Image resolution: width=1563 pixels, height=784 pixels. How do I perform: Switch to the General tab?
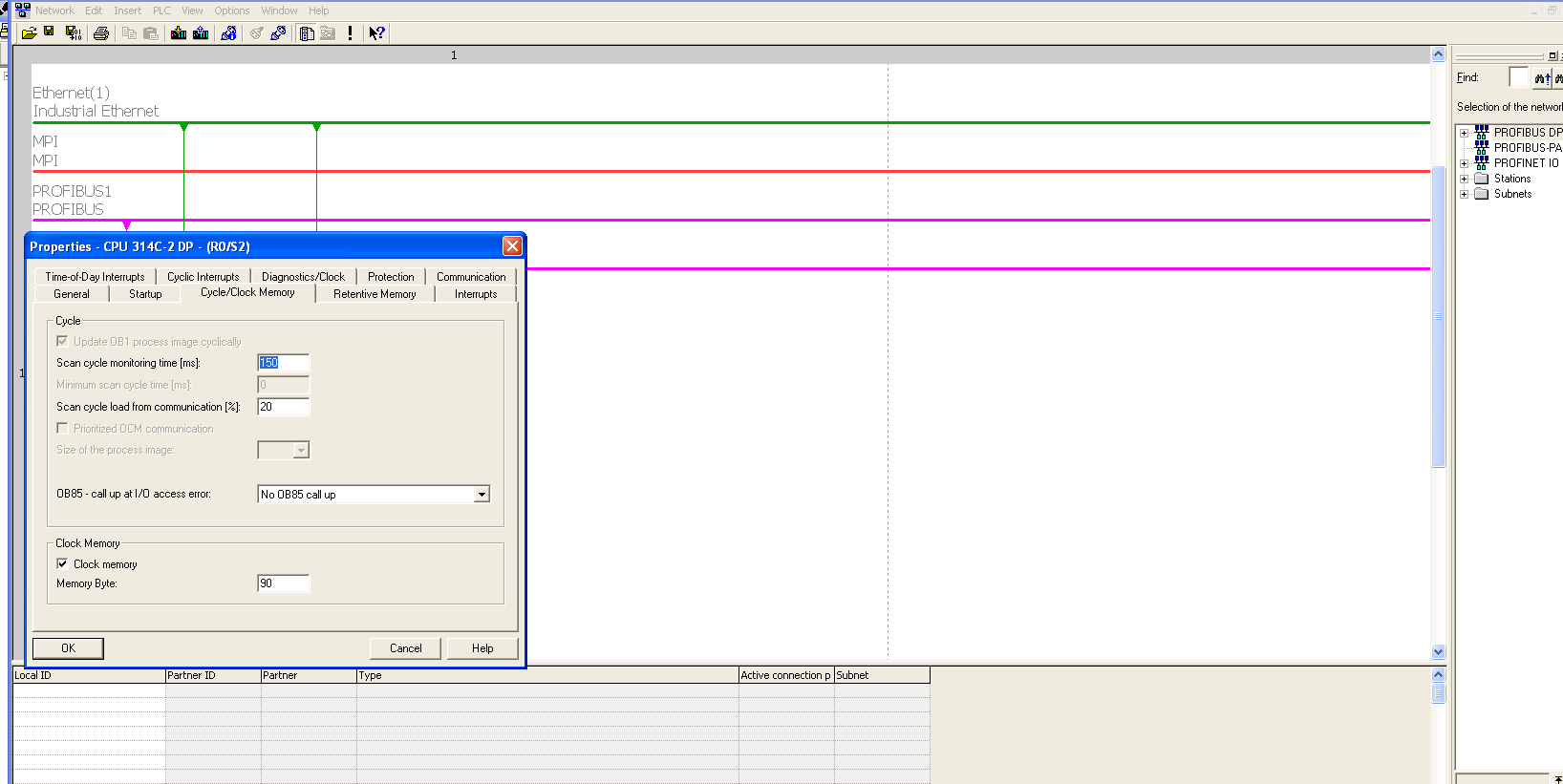pyautogui.click(x=72, y=294)
